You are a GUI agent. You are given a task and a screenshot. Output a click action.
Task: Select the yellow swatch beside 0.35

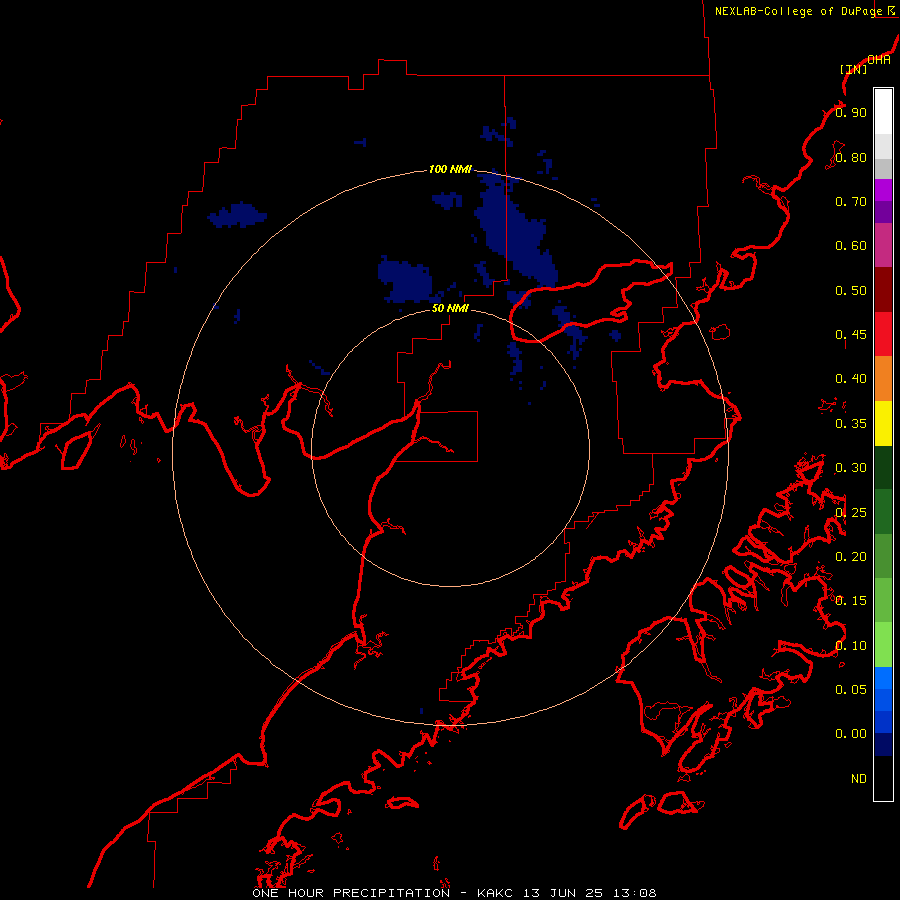pos(883,423)
